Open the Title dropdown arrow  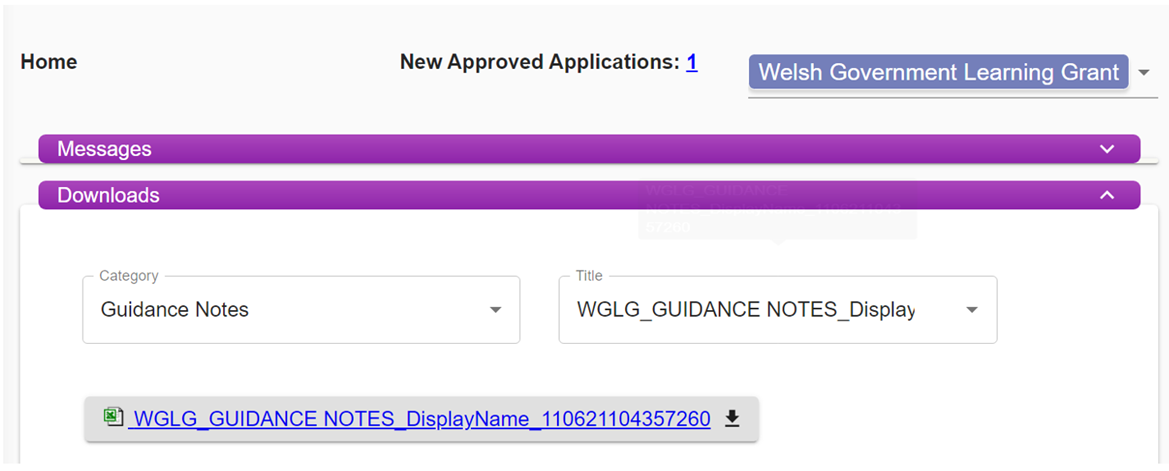tap(972, 310)
